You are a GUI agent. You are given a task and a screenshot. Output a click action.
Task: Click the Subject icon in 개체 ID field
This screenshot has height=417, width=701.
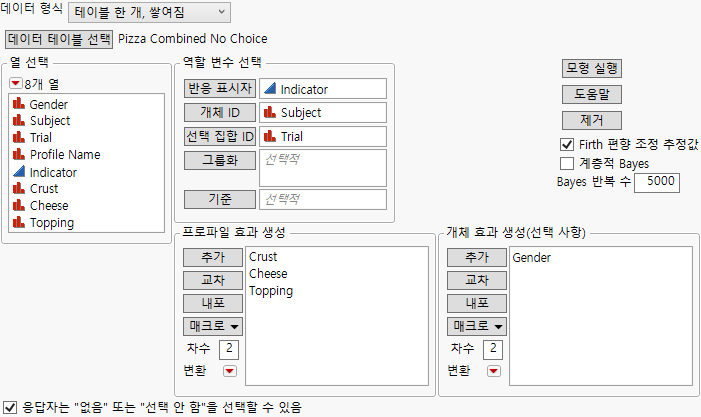(x=270, y=113)
